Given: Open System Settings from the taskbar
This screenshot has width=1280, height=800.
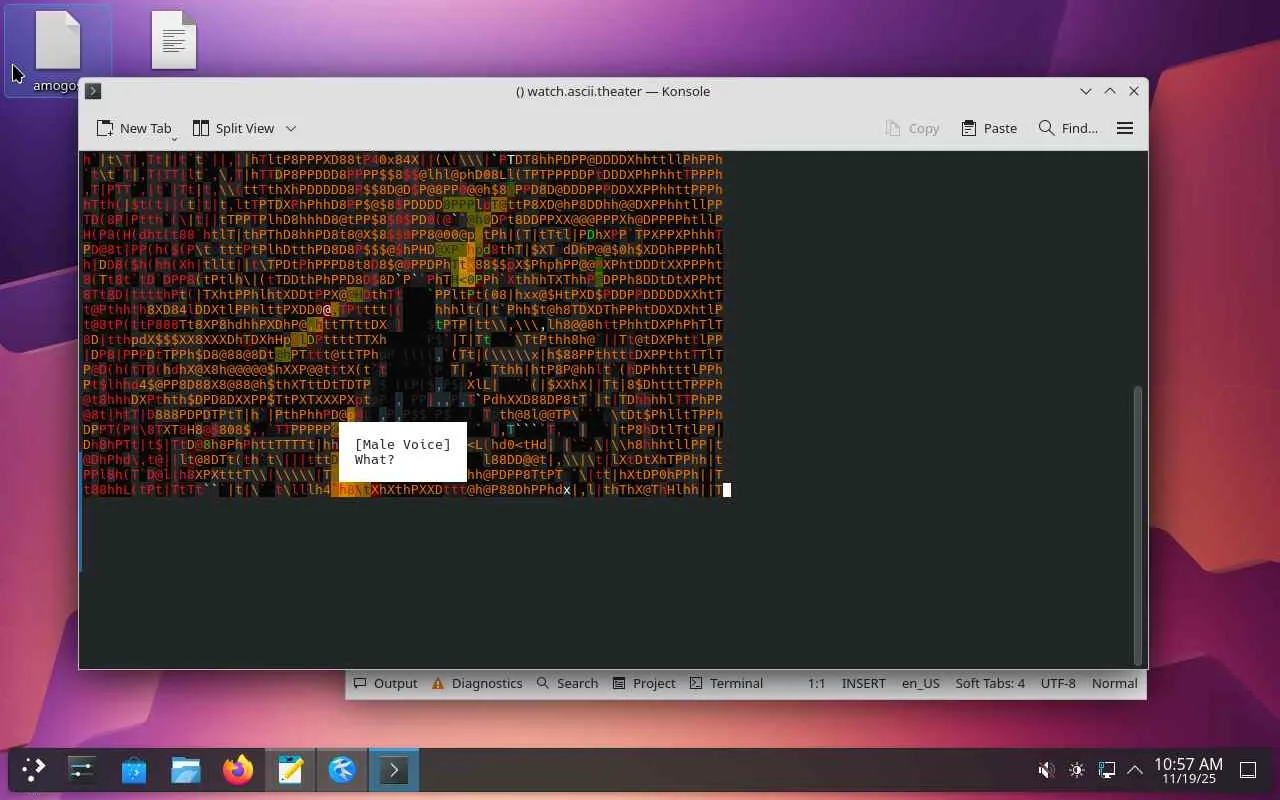Looking at the screenshot, I should coord(82,770).
